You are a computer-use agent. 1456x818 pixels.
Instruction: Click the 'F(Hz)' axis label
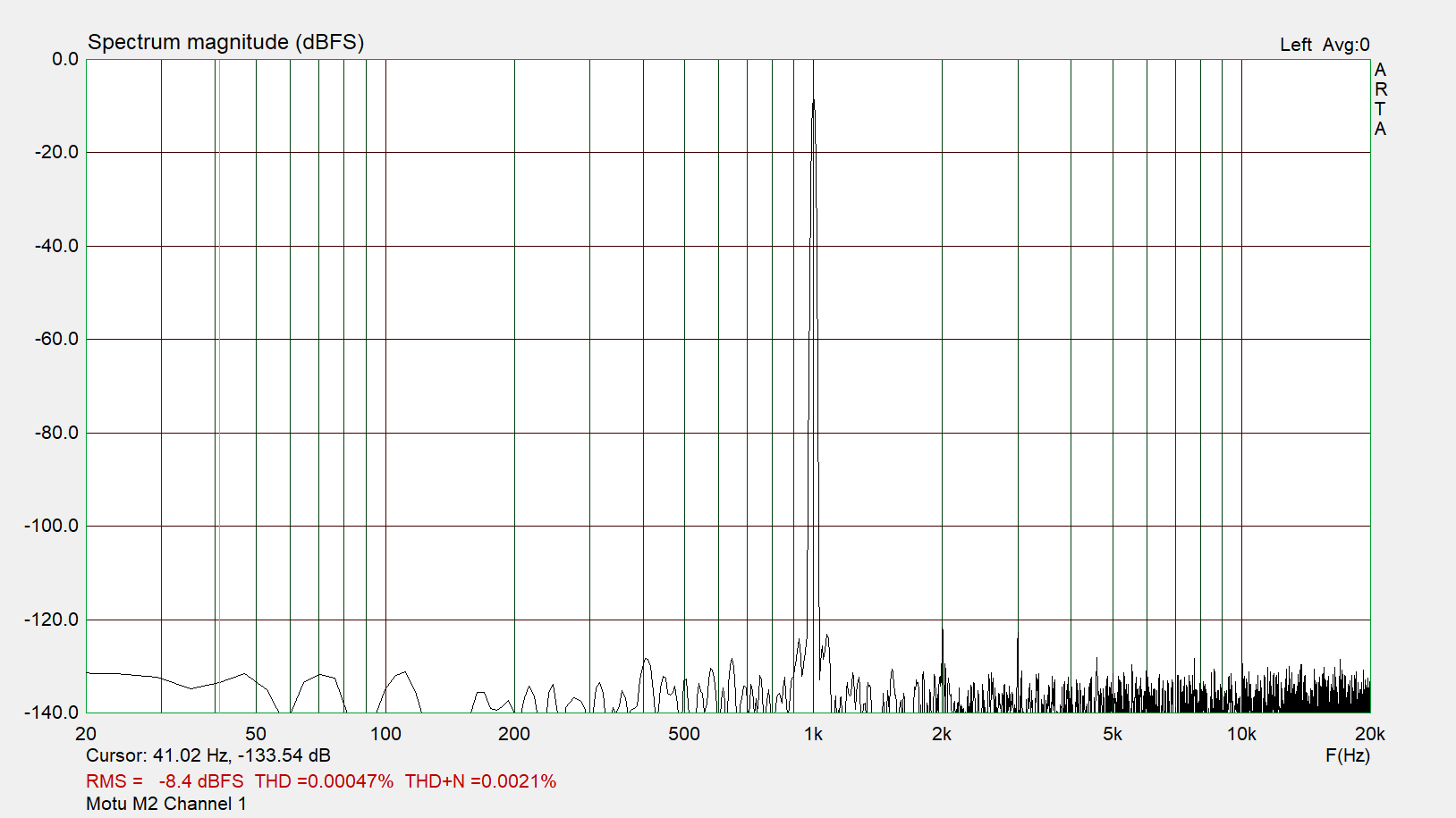coord(1347,755)
